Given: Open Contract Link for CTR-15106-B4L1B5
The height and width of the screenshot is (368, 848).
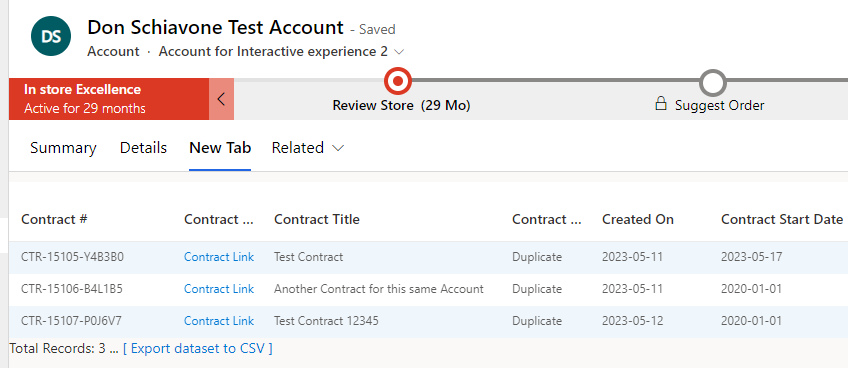Looking at the screenshot, I should point(219,289).
